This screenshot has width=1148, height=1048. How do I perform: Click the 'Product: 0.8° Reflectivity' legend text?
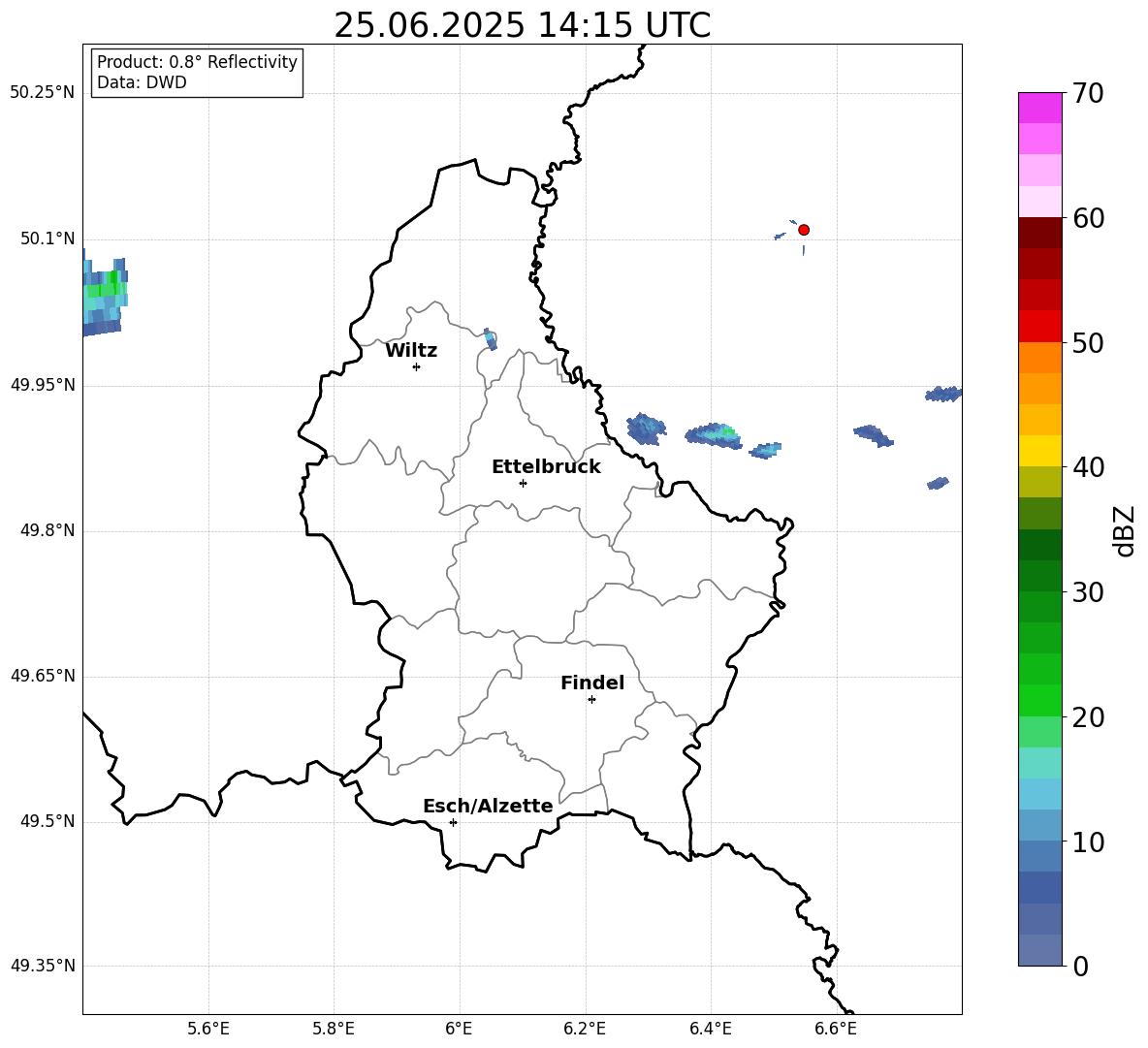[197, 62]
